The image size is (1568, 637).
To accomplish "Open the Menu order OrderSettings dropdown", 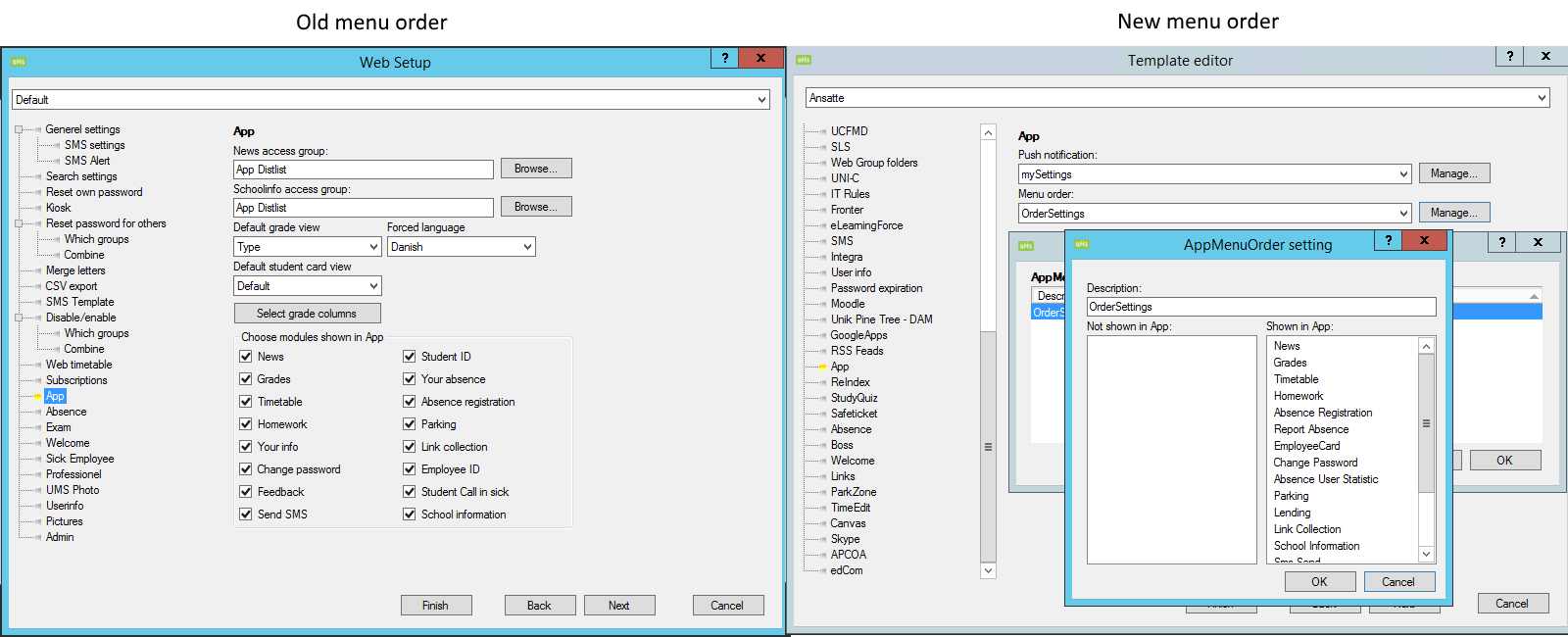I will click(x=1403, y=214).
